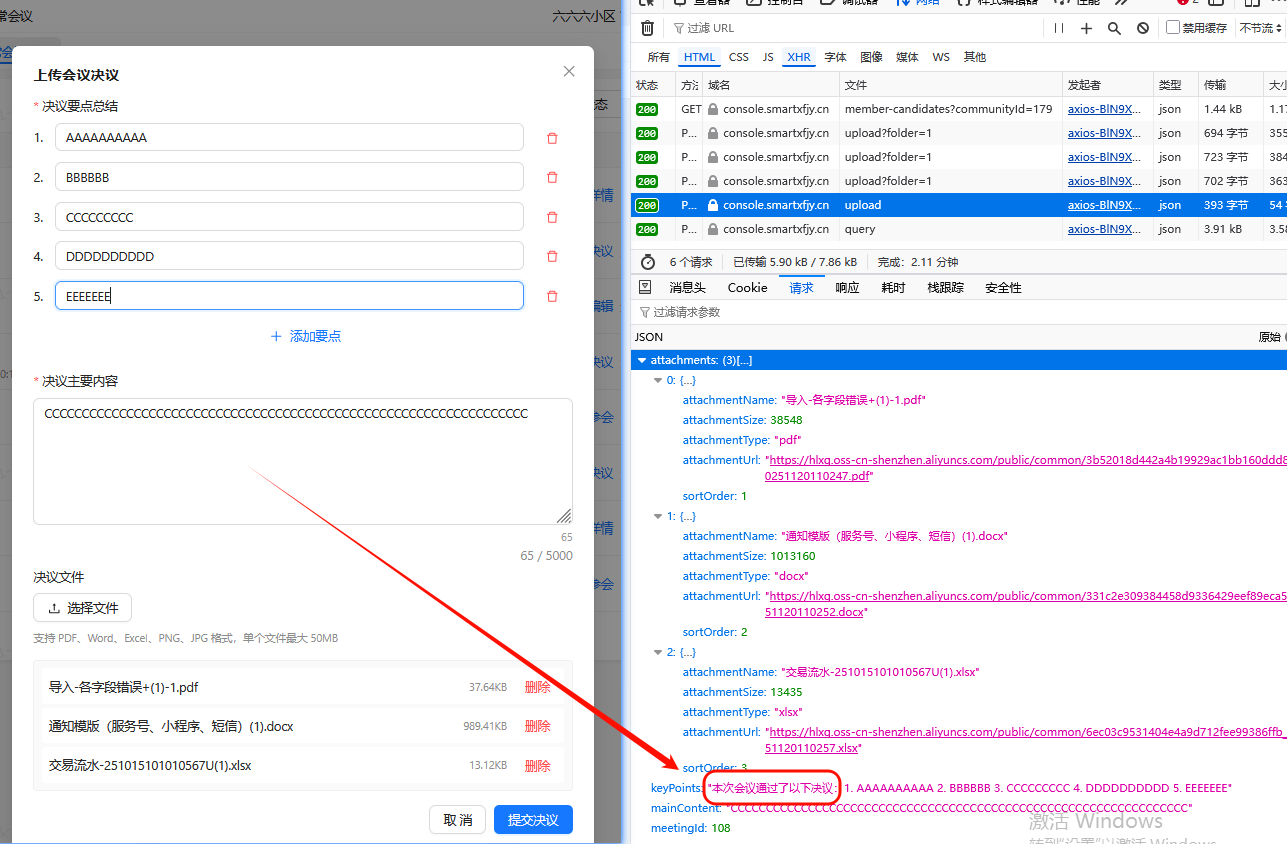Delete the EEEEEEE resolution point
This screenshot has width=1287, height=844.
551,295
